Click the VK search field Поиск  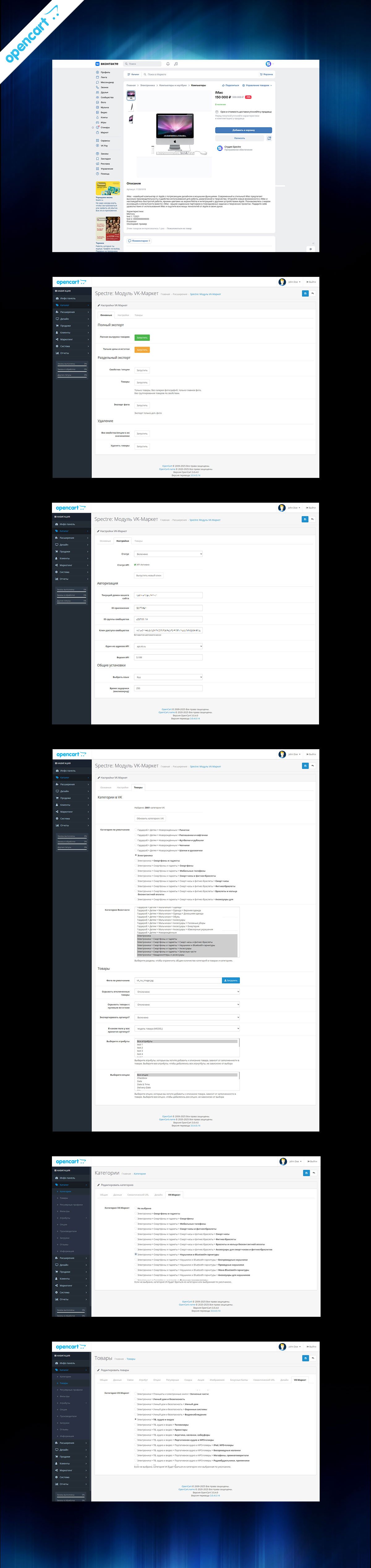142,63
